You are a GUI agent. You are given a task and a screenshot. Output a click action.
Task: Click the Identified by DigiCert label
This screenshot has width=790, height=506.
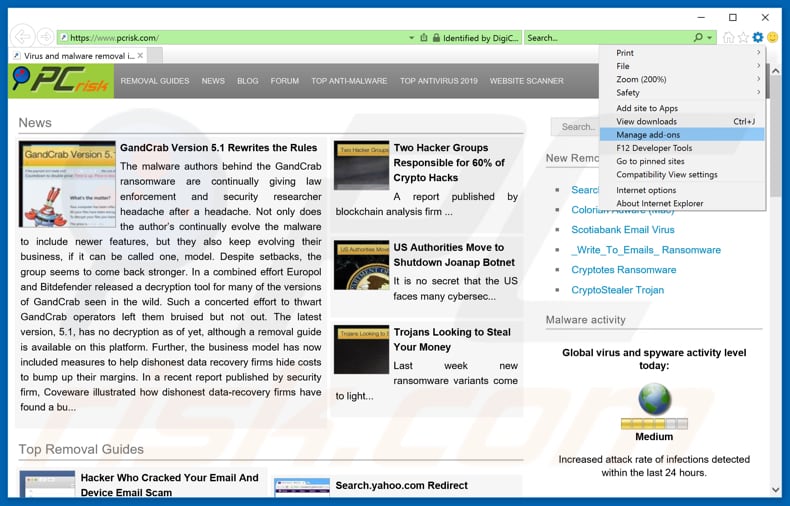pyautogui.click(x=481, y=38)
